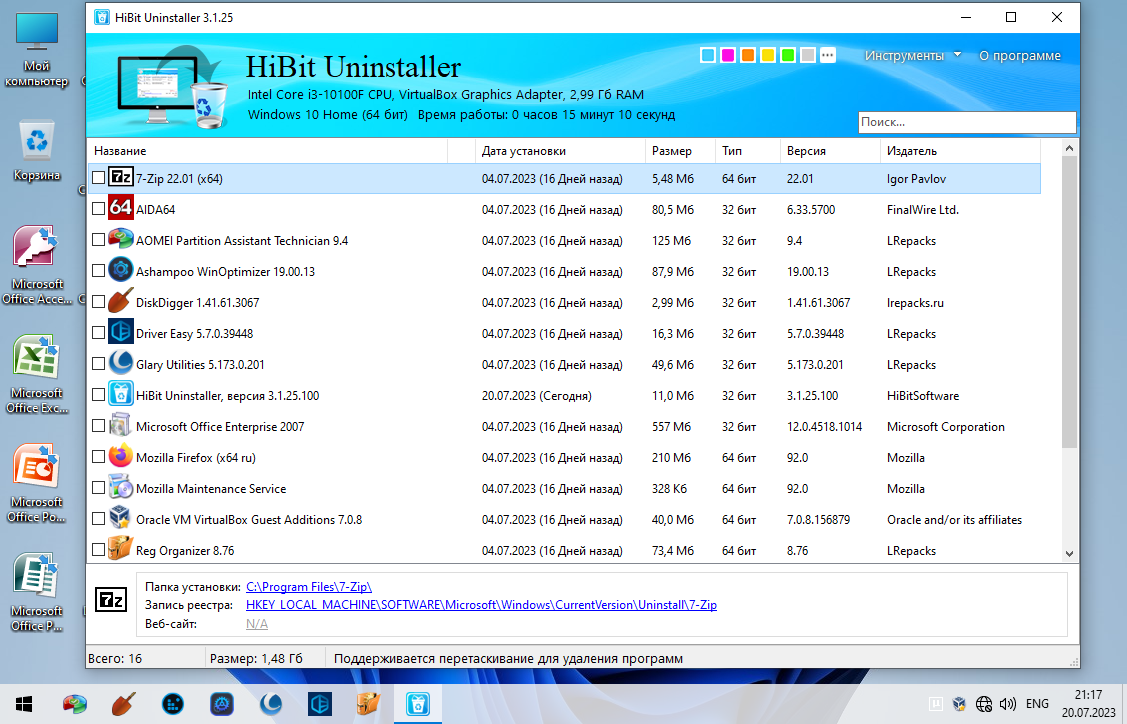Click the HiBit Uninstaller row icon
1127x724 pixels.
121,394
